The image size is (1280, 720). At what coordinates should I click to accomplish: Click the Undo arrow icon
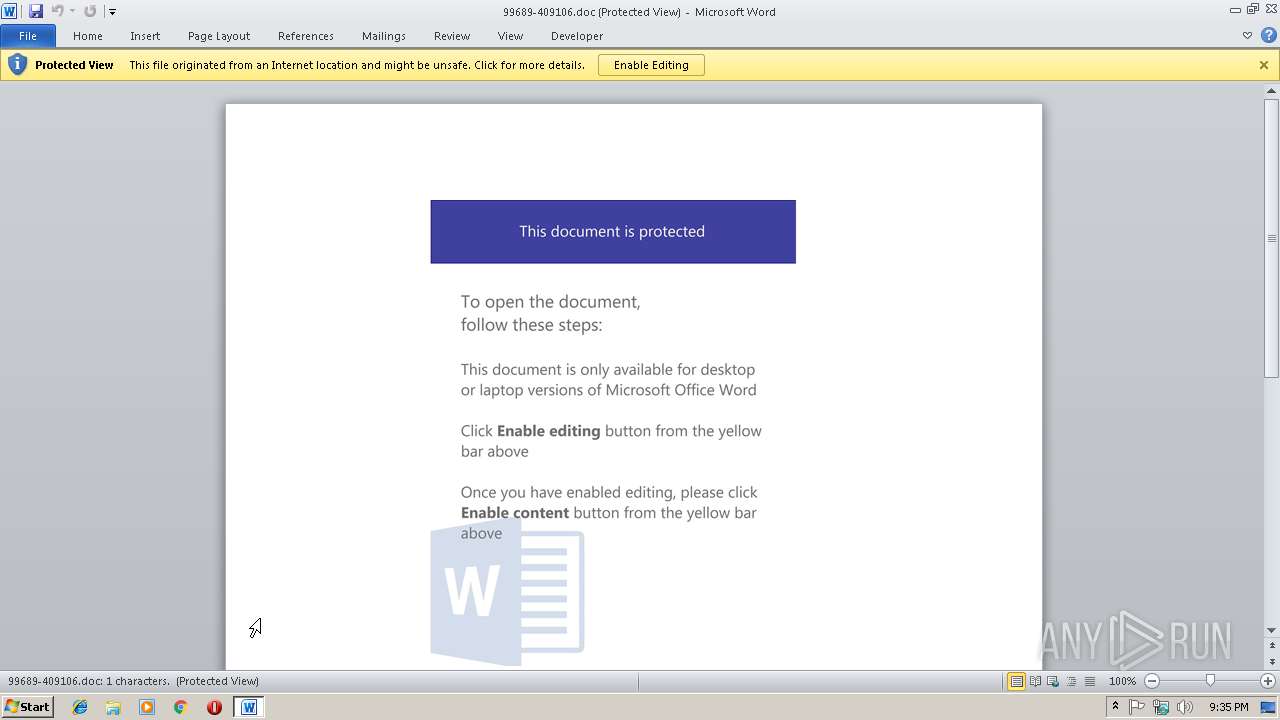pyautogui.click(x=57, y=11)
